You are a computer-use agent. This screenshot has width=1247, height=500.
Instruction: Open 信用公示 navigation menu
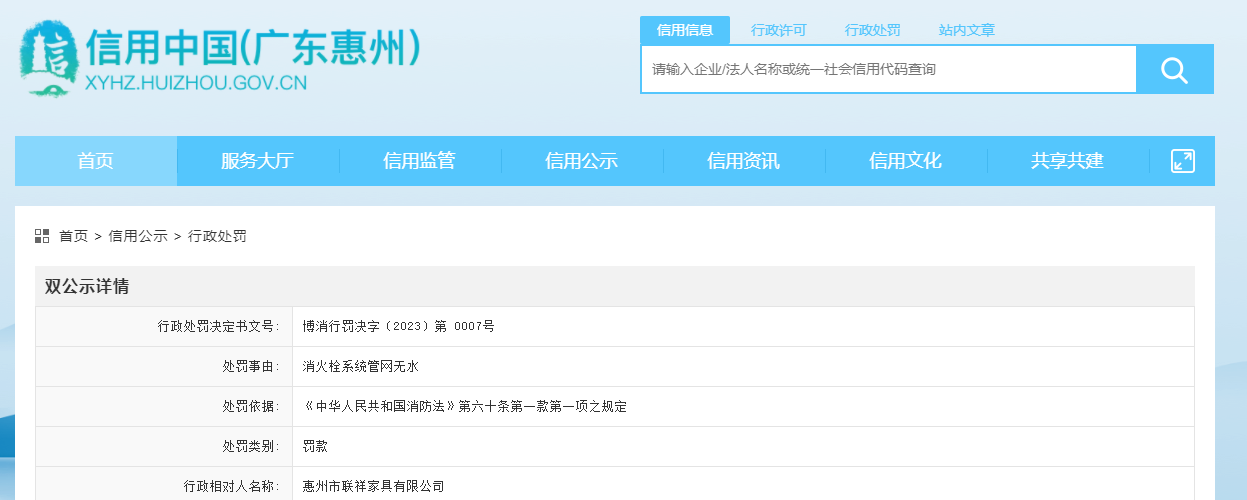tap(582, 161)
